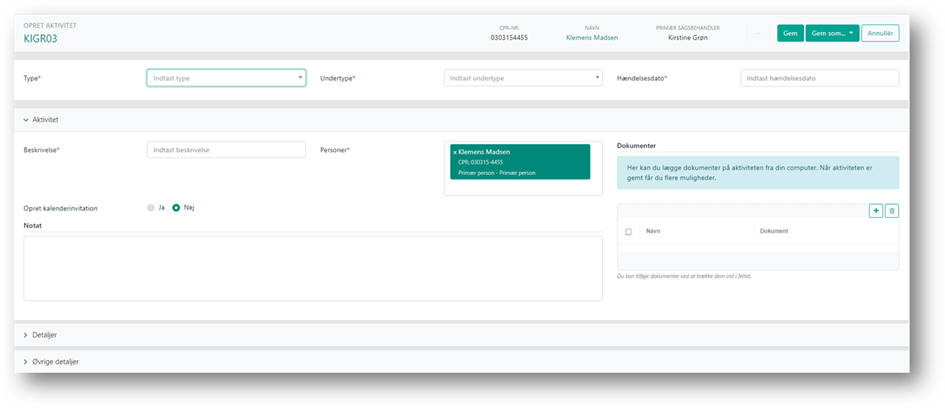Click the add document plus icon
945x408 pixels.
tap(876, 211)
